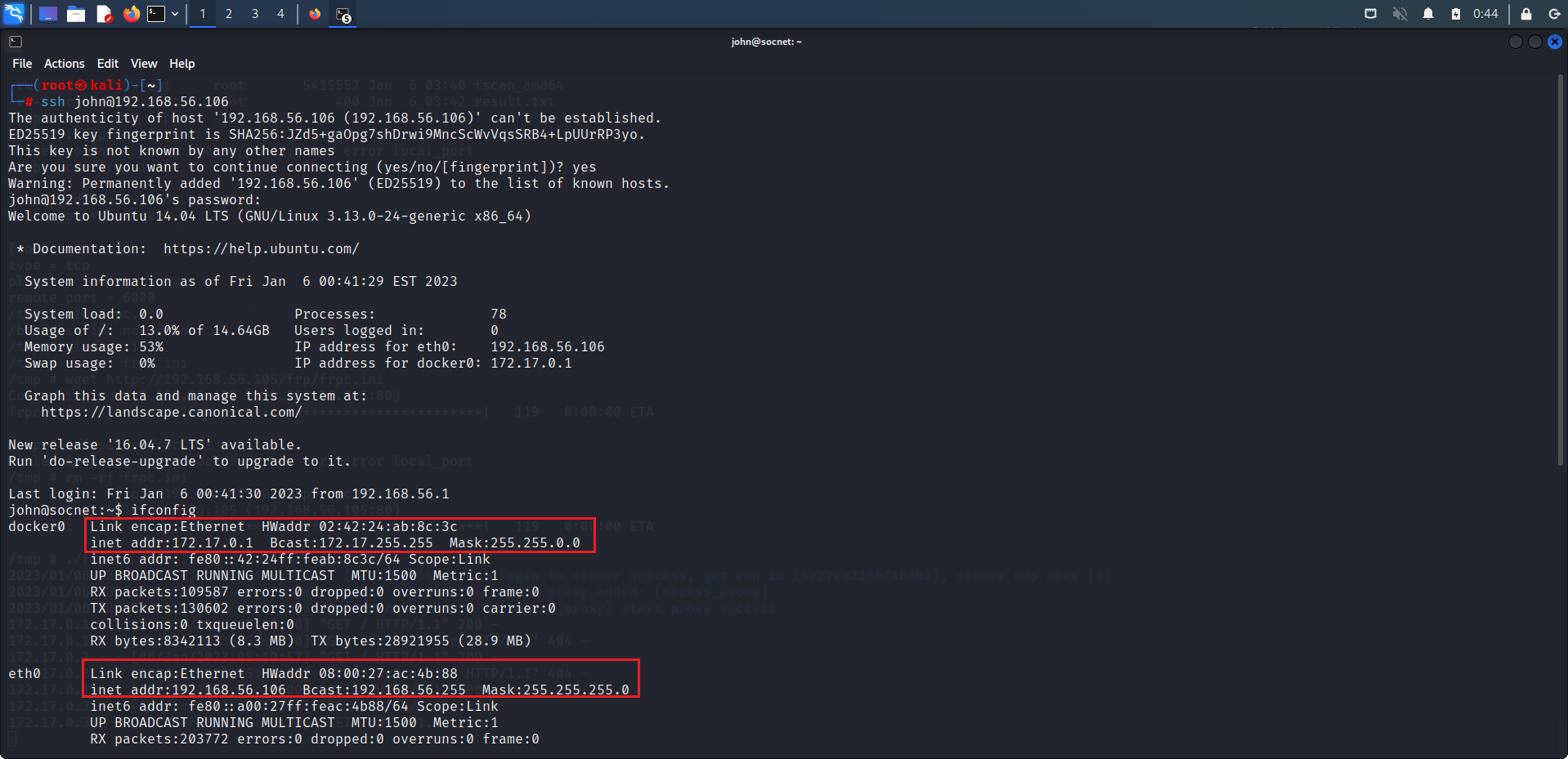
Task: Open the terminal emulator launcher icon
Action: click(x=155, y=14)
